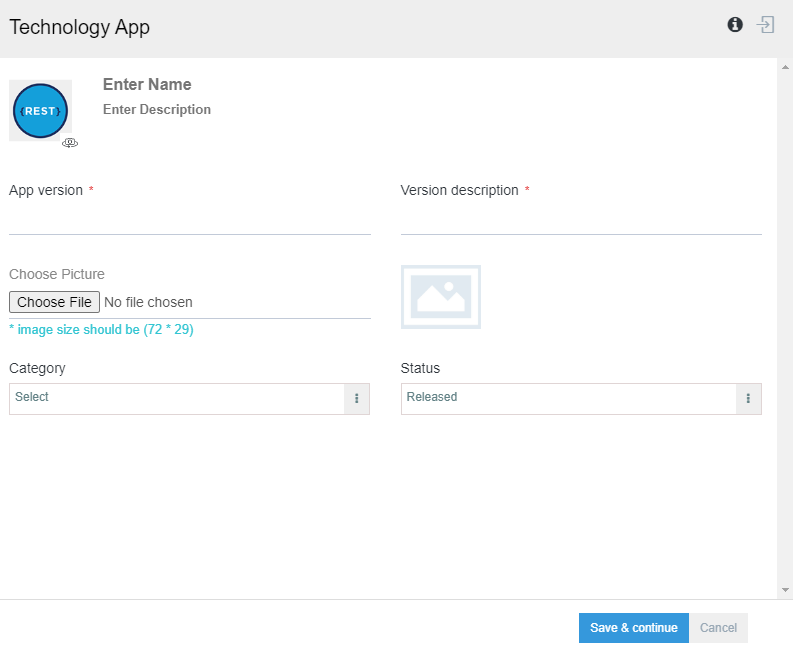Click the picture placeholder preview icon

coord(441,297)
